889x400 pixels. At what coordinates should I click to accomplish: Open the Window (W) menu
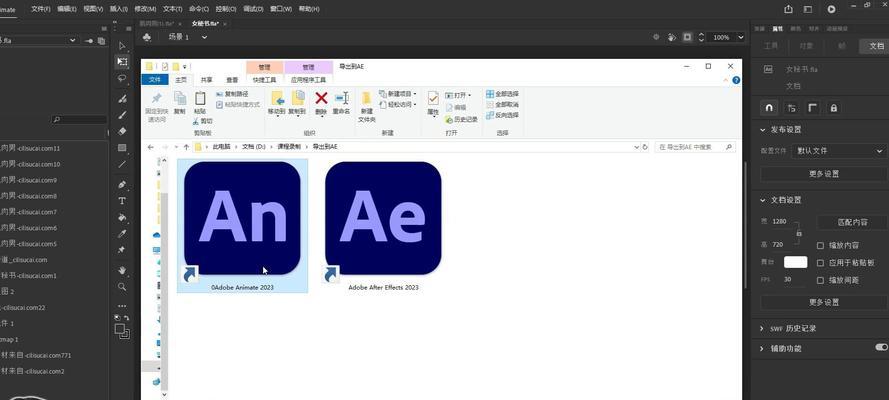pos(281,9)
